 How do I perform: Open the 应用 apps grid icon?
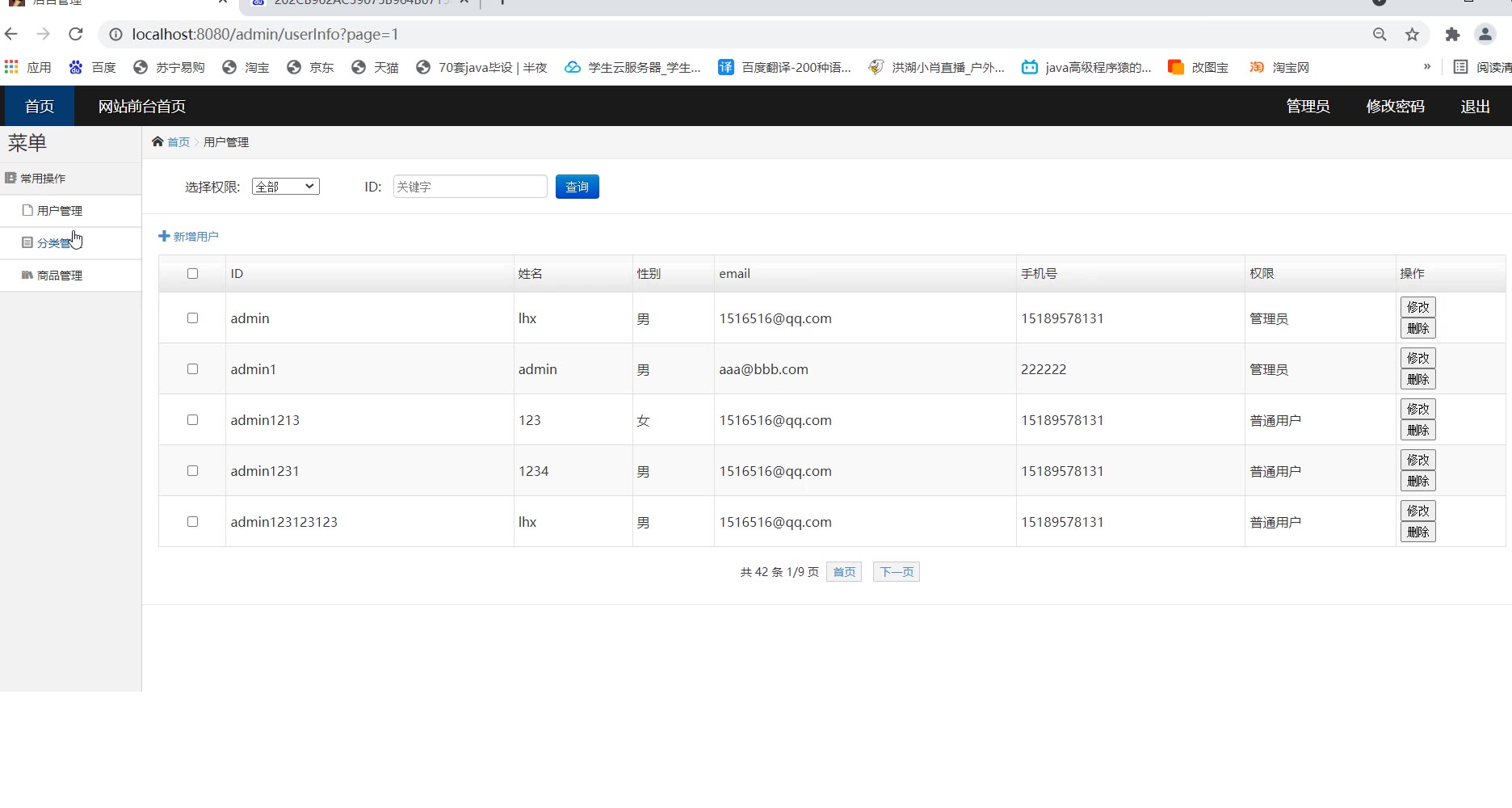pyautogui.click(x=11, y=67)
